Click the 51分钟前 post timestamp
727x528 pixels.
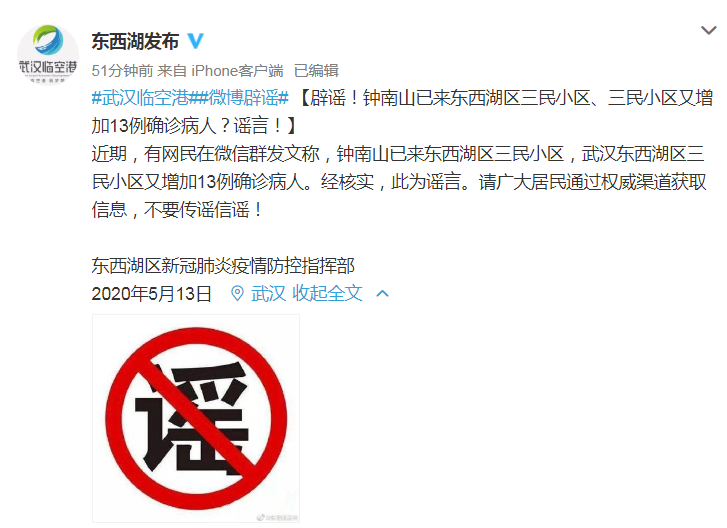pyautogui.click(x=122, y=71)
